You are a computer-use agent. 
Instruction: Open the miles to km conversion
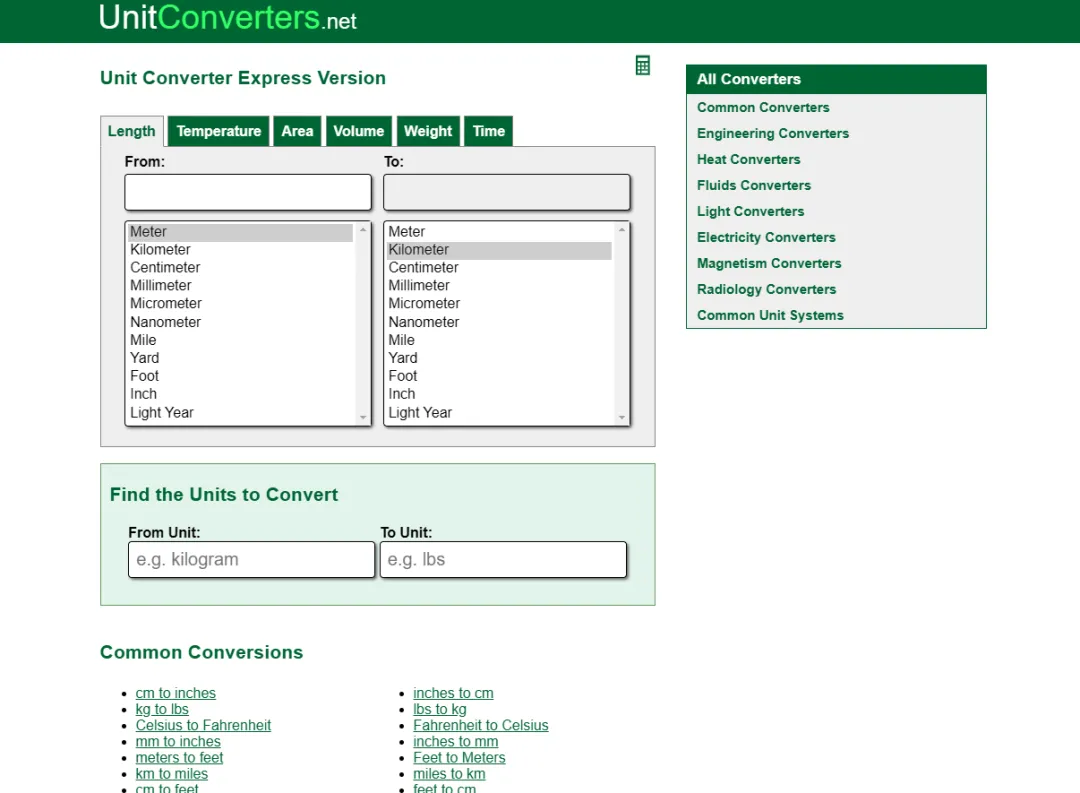coord(449,774)
